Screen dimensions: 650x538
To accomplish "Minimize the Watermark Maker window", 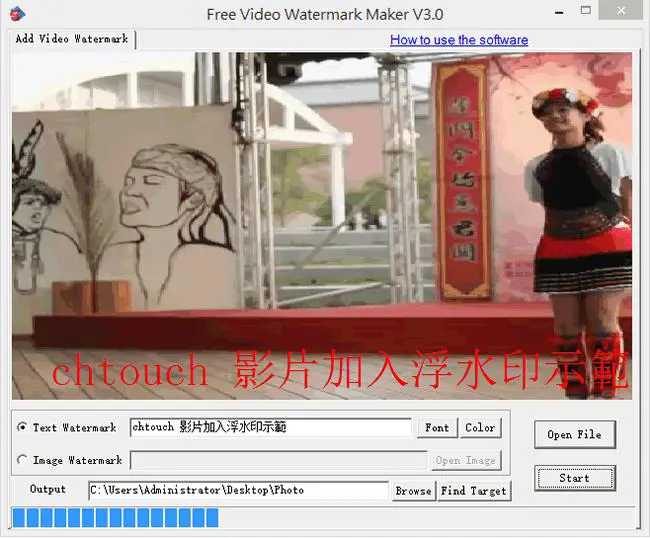I will (559, 12).
